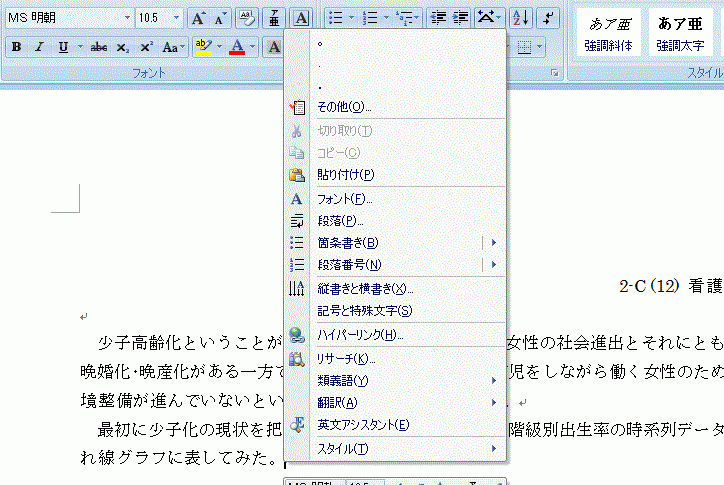The image size is (724, 485).
Task: Expand the underline style dropdown arrow
Action: 80,47
